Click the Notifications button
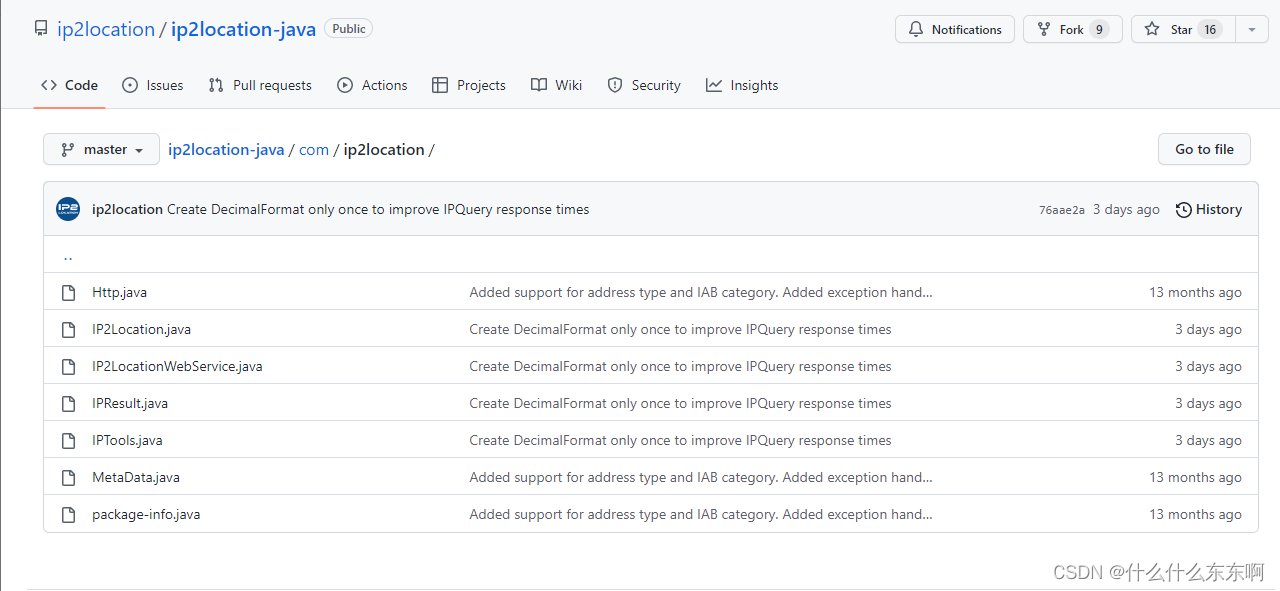The width and height of the screenshot is (1280, 591). (955, 30)
